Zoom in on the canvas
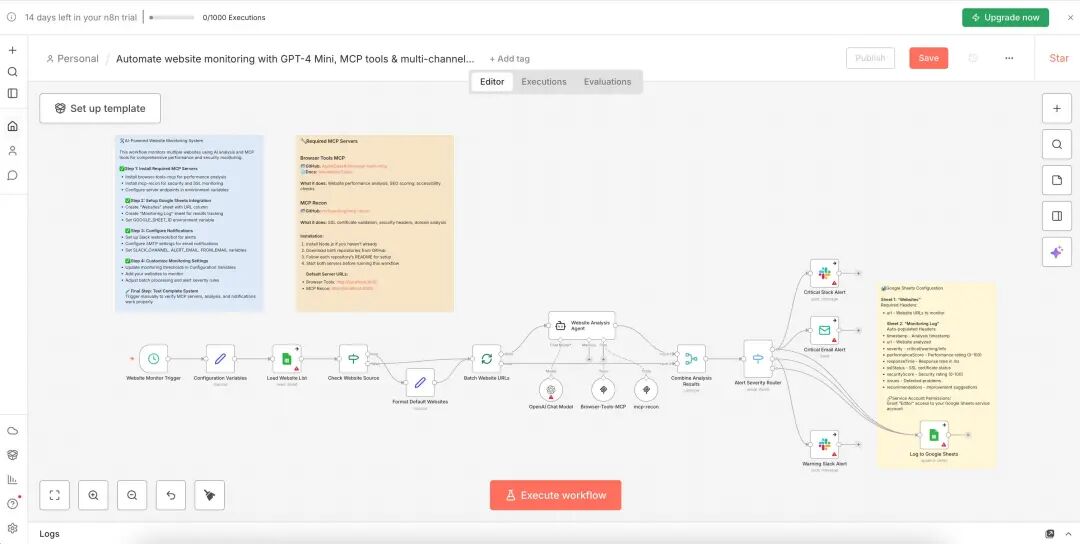The width and height of the screenshot is (1080, 544). click(94, 495)
